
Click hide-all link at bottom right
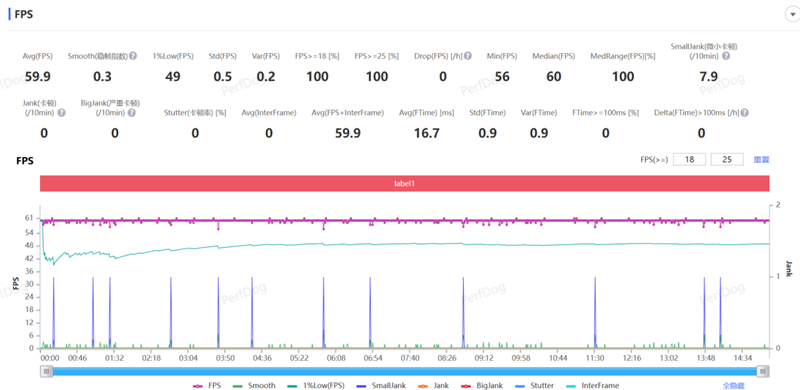coord(733,386)
